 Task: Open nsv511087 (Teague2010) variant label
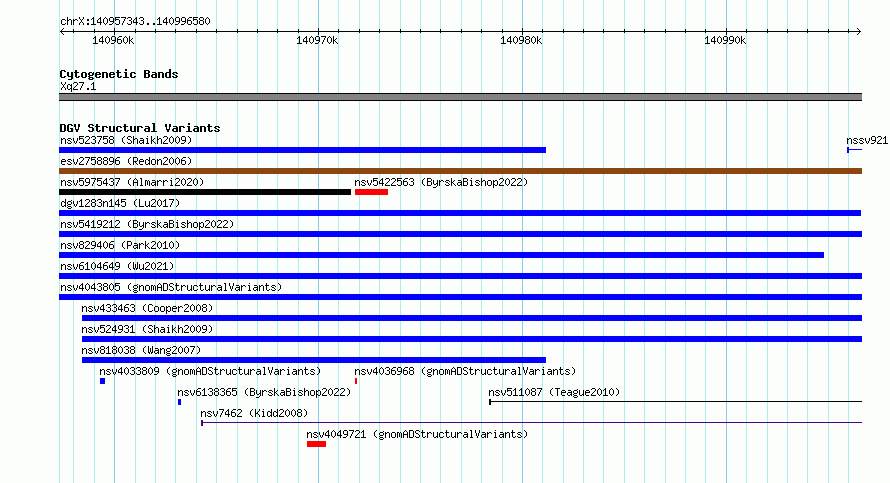[554, 392]
